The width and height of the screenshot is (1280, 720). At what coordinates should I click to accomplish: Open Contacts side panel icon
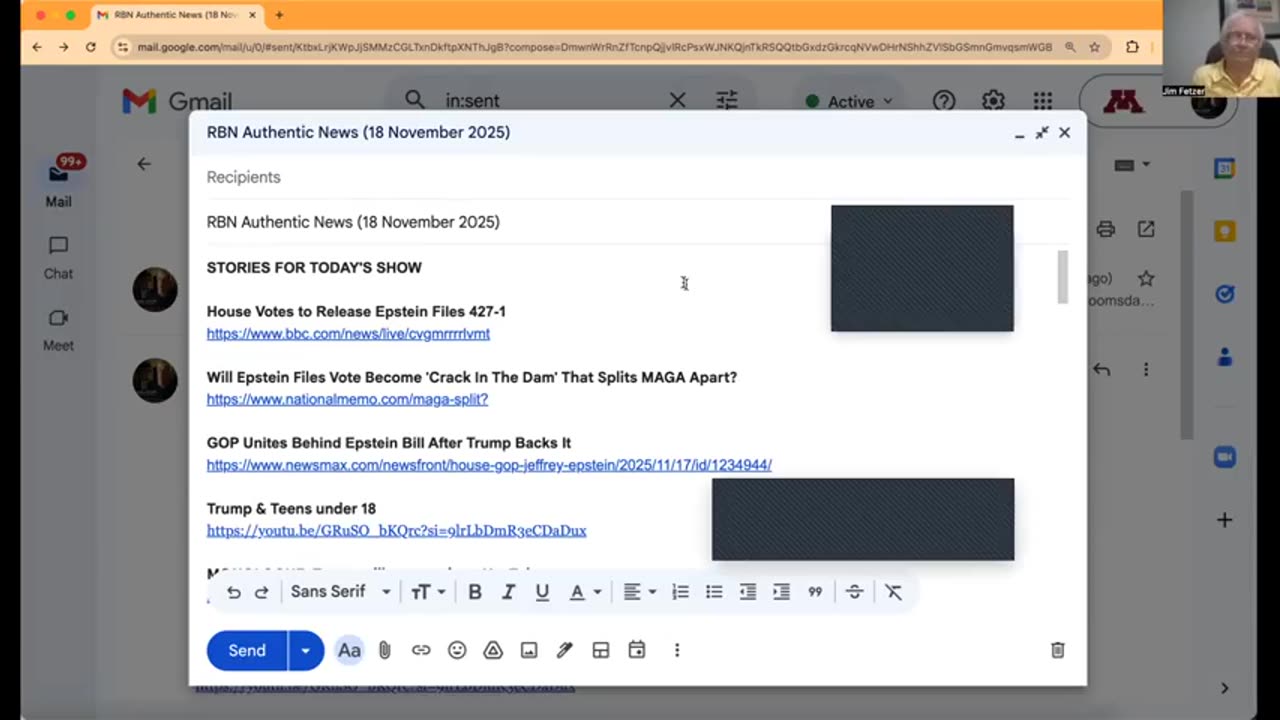(1224, 357)
